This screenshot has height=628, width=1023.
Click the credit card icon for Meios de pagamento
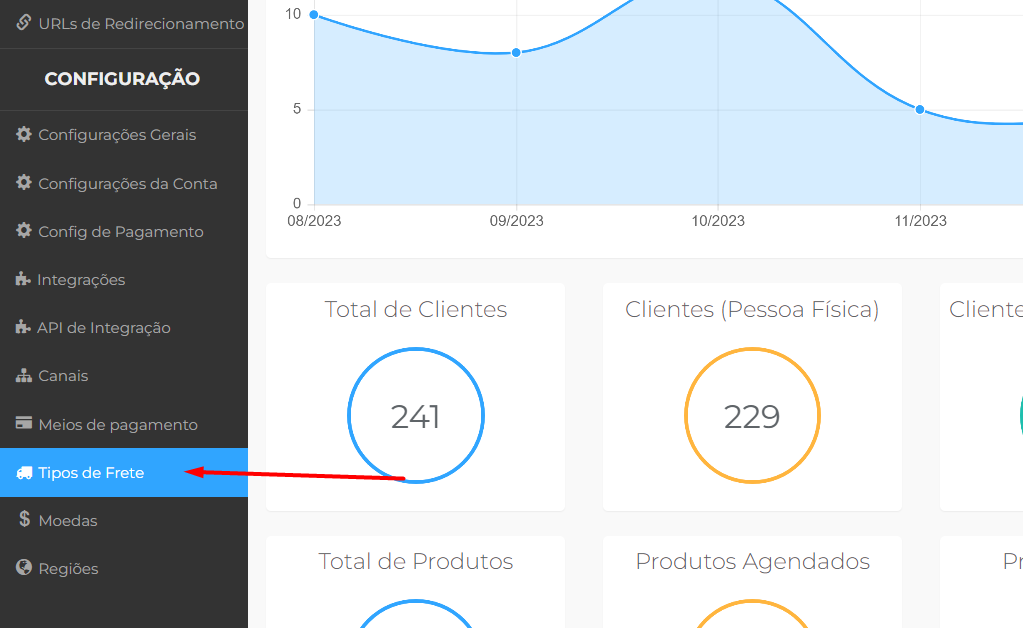click(x=24, y=423)
